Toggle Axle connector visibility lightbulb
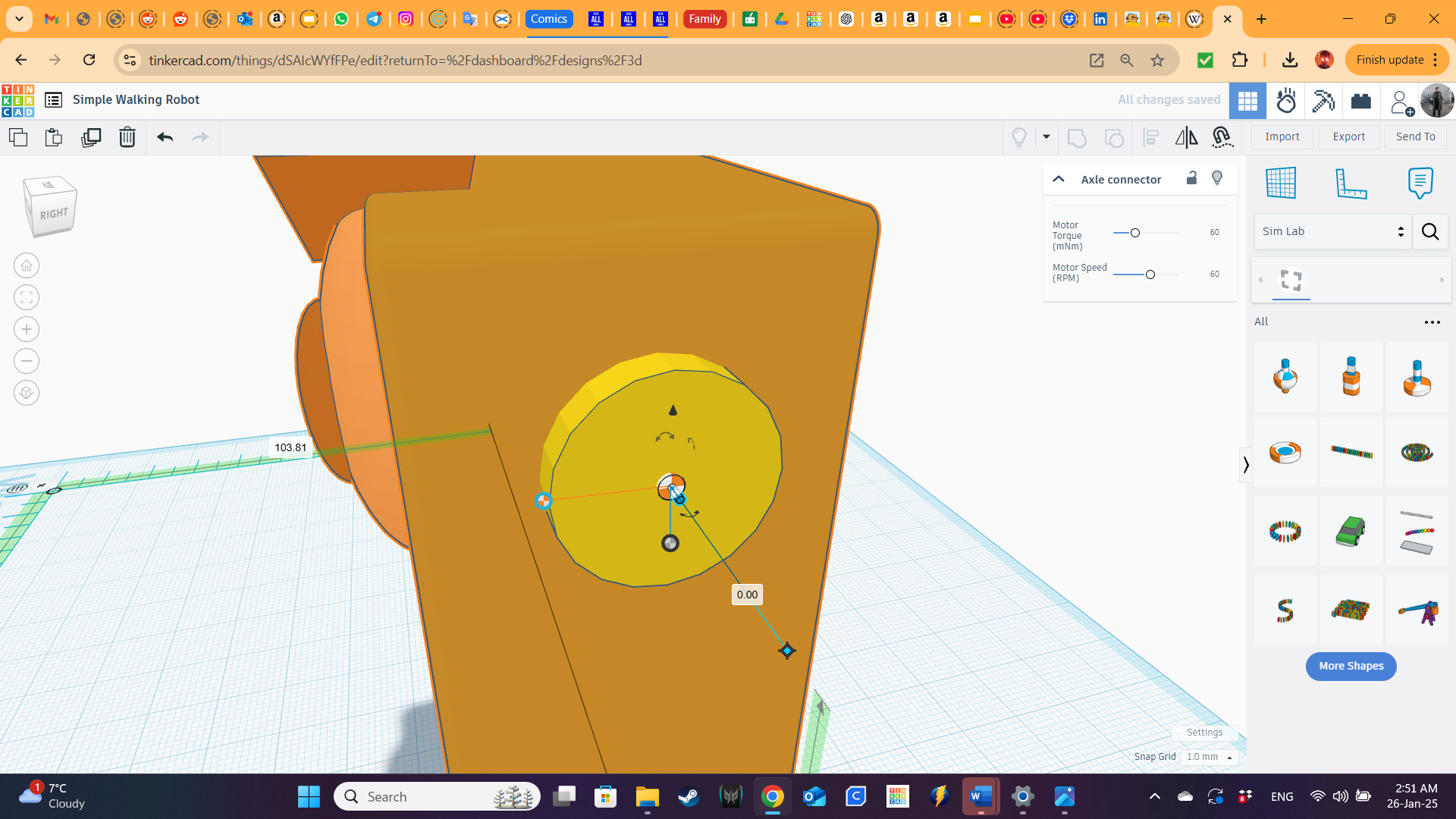The image size is (1456, 819). point(1217,178)
